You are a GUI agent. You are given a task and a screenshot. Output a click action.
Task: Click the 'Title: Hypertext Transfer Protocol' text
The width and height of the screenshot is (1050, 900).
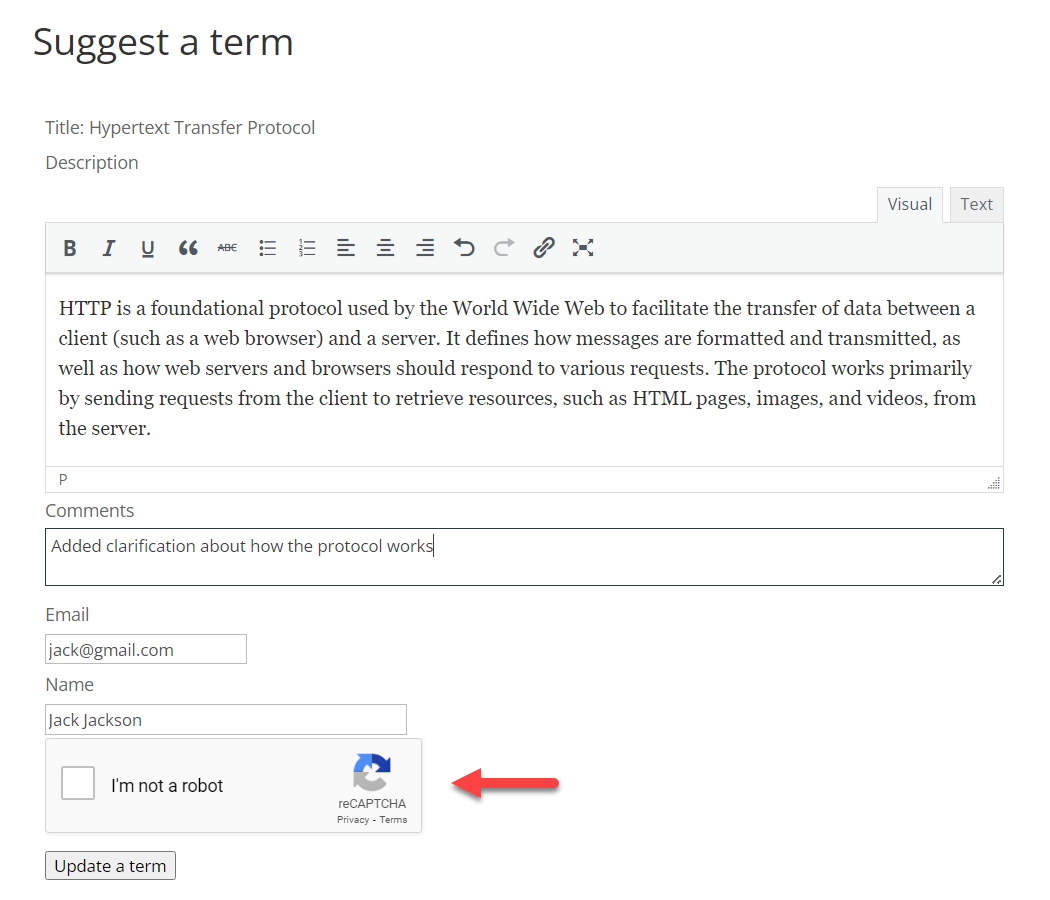pos(180,128)
